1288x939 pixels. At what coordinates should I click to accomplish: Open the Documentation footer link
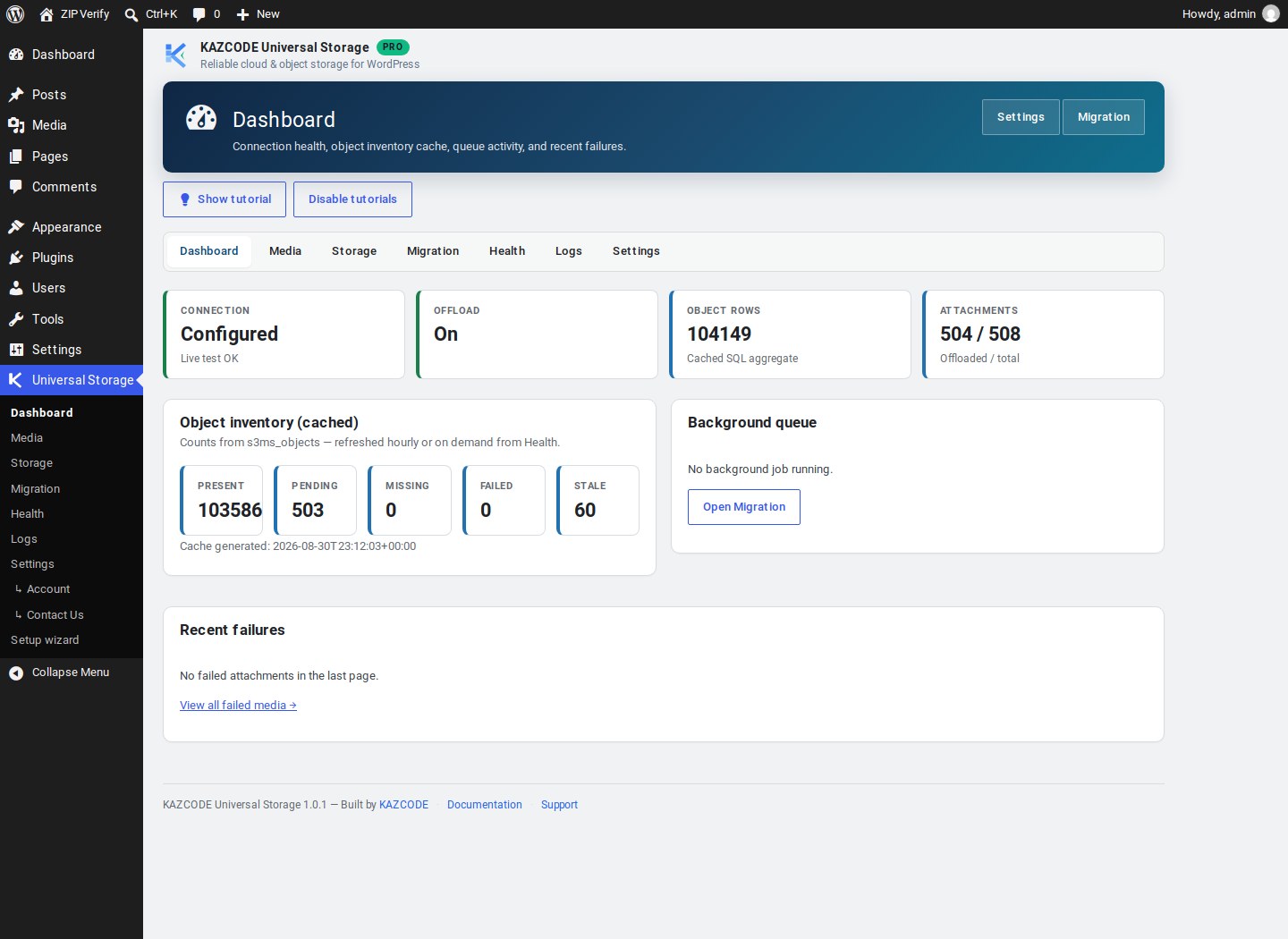click(484, 805)
